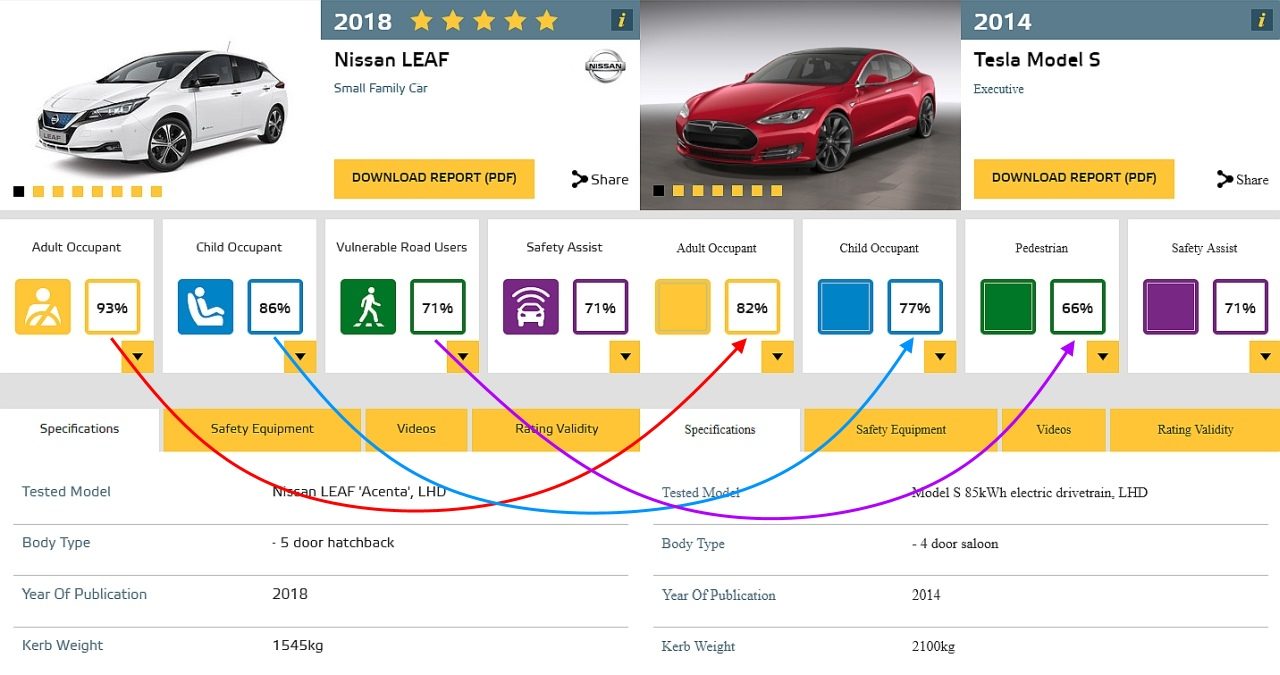
Task: Select the last dot under the Nissan LEAF photo
Action: 156,191
